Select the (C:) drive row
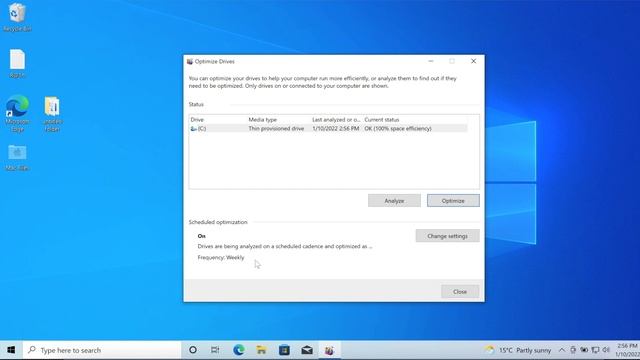The height and width of the screenshot is (360, 640). point(328,129)
